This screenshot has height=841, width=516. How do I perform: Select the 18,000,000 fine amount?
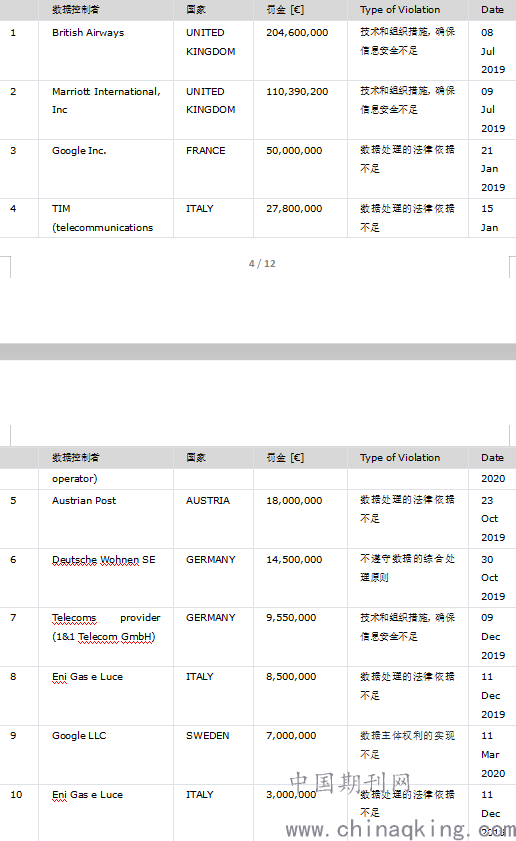point(294,500)
